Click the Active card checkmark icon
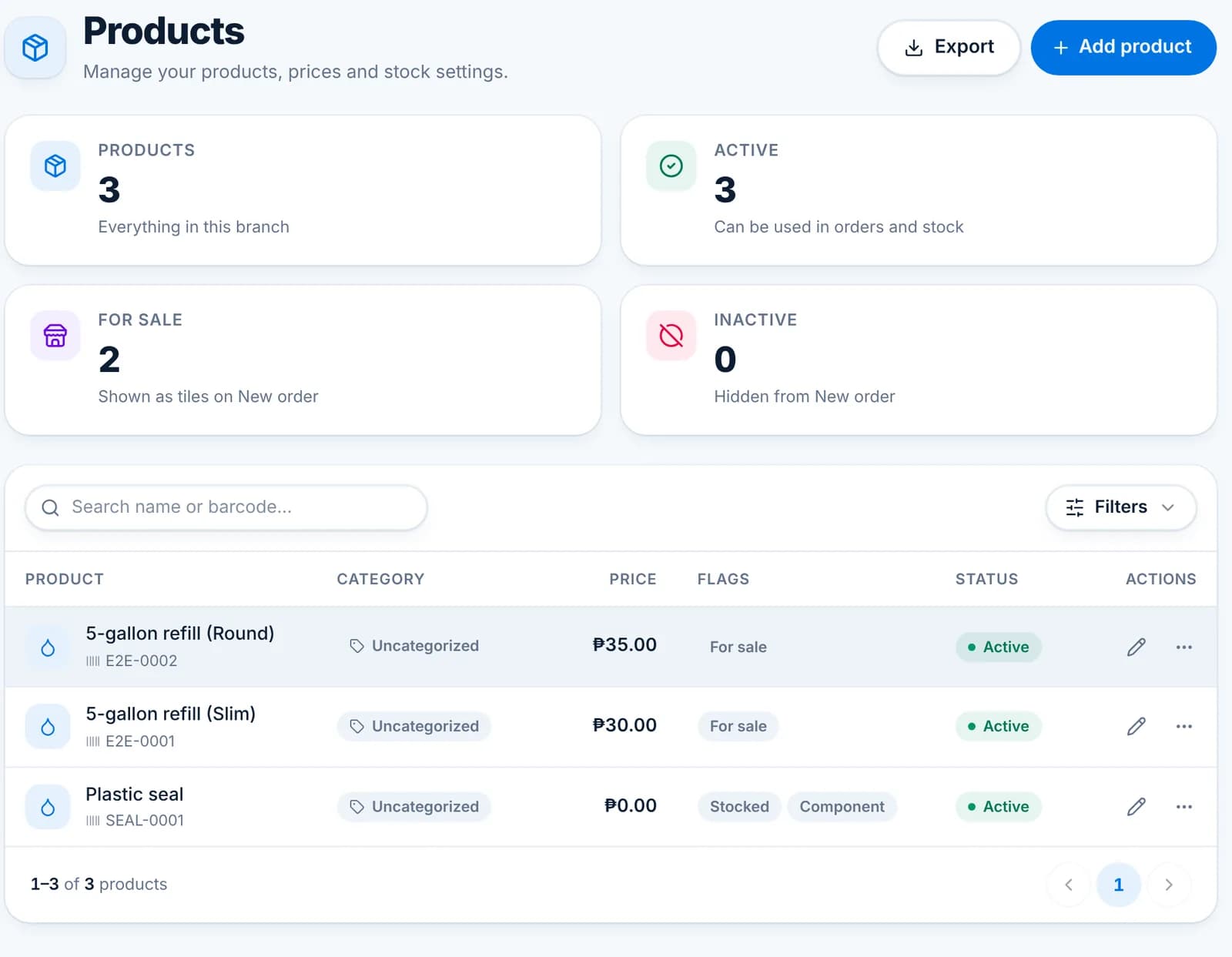This screenshot has height=957, width=1232. tap(671, 166)
